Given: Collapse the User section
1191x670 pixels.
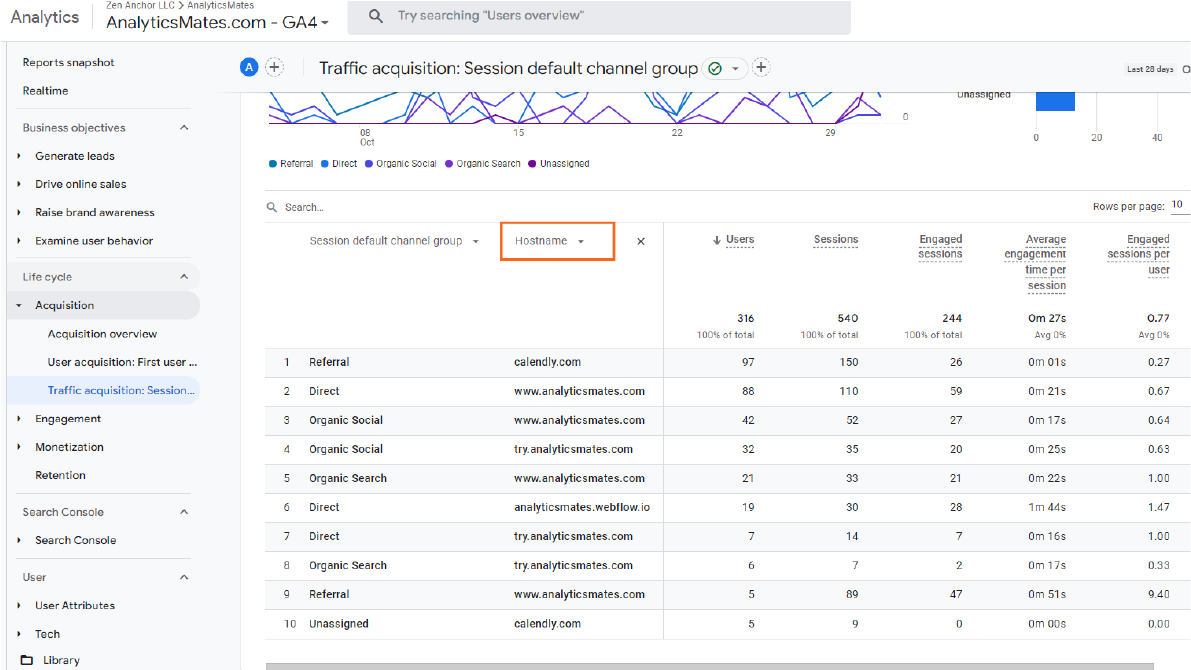Looking at the screenshot, I should pos(184,577).
